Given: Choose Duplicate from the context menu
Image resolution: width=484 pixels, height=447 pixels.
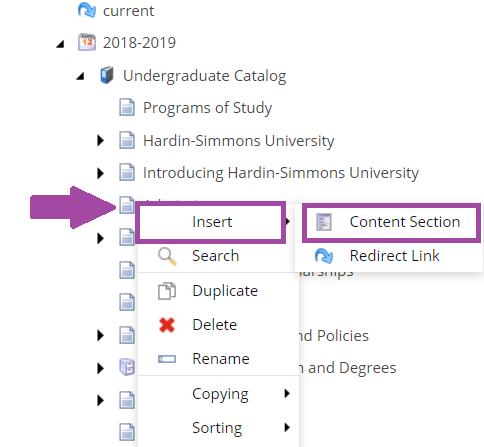Looking at the screenshot, I should pos(225,291).
